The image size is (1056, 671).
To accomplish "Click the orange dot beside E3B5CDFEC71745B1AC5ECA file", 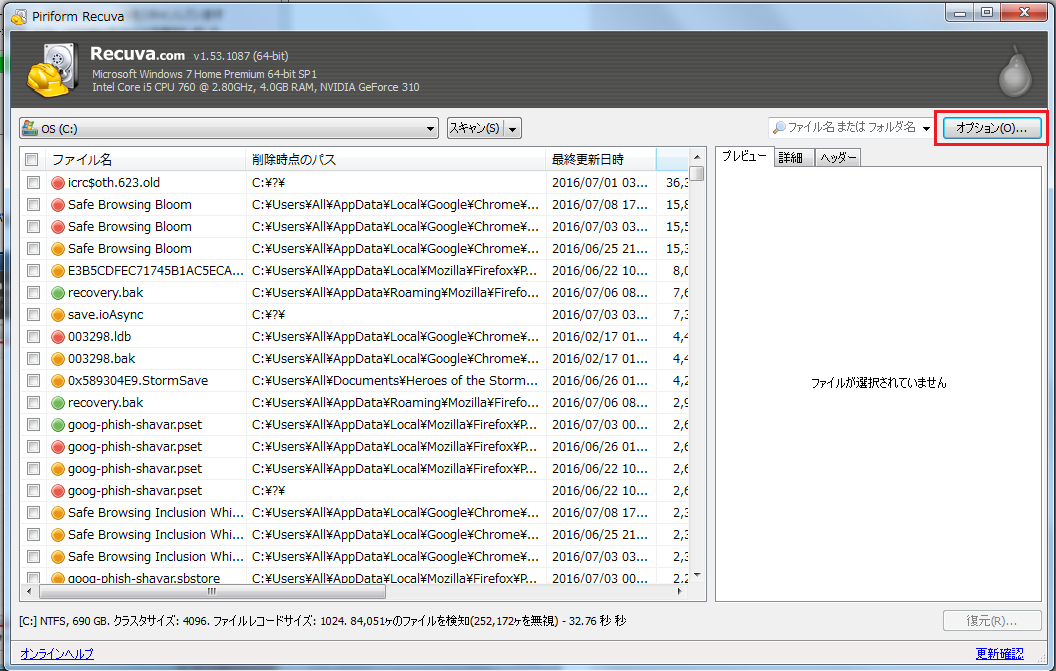I will 58,271.
